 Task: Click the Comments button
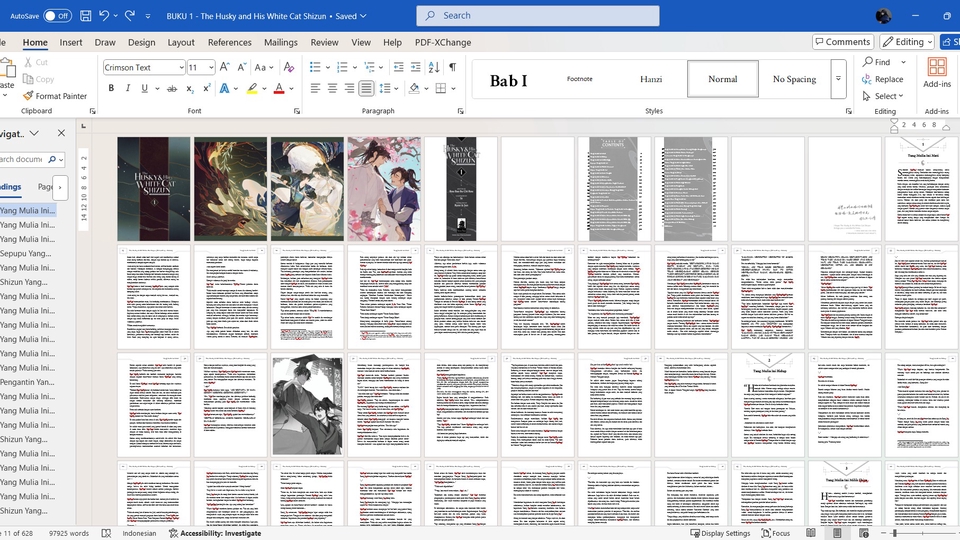[x=842, y=42]
